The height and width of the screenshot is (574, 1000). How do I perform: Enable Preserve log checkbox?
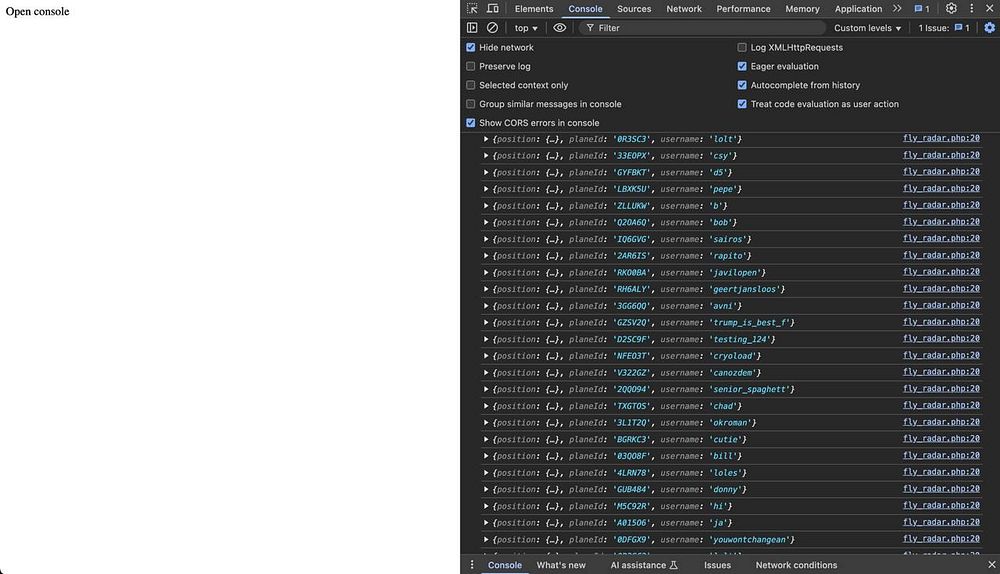pyautogui.click(x=471, y=66)
